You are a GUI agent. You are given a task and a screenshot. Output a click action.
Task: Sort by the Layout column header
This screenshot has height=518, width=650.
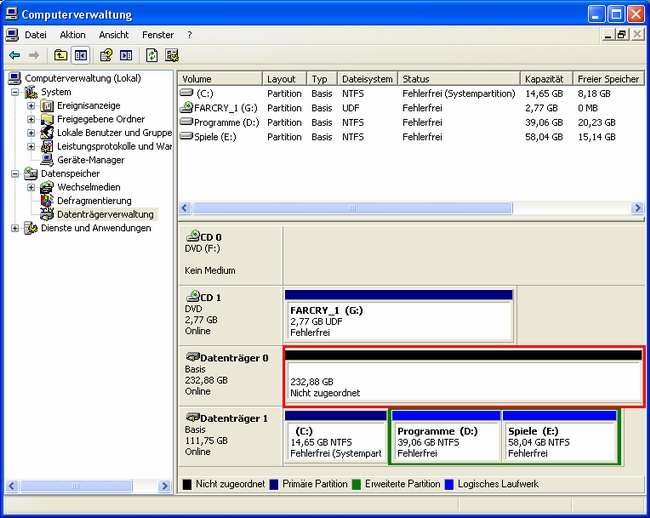284,79
